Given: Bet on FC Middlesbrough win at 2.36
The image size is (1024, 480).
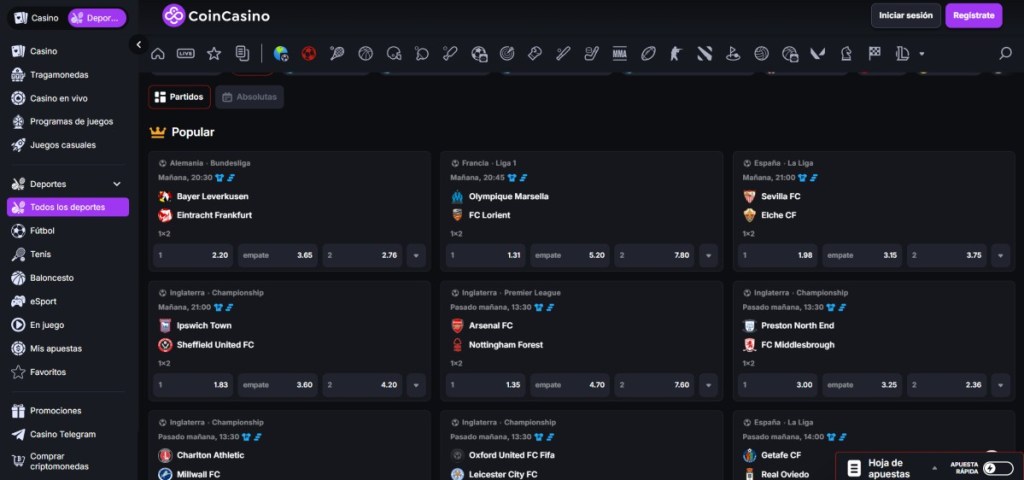Looking at the screenshot, I should (947, 385).
